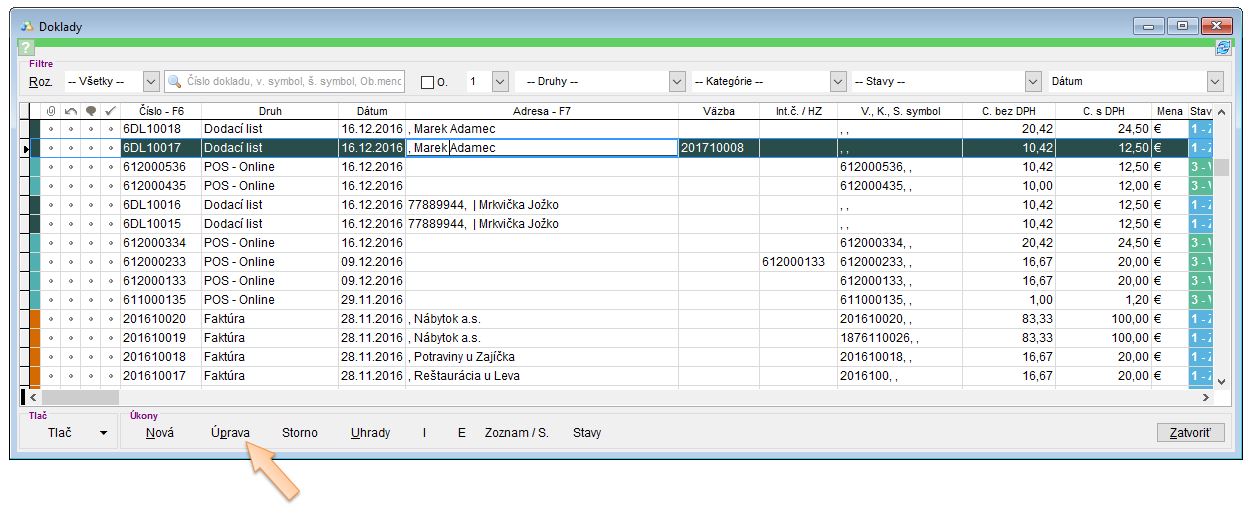The width and height of the screenshot is (1252, 519).
Task: Click the vertical scrollbar down arrow
Action: tap(1221, 381)
